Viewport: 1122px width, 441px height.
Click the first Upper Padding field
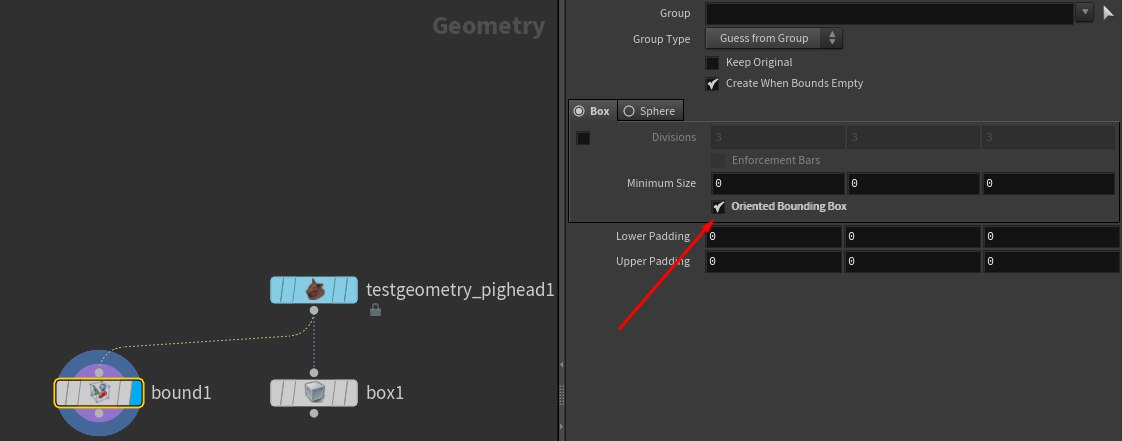click(774, 262)
